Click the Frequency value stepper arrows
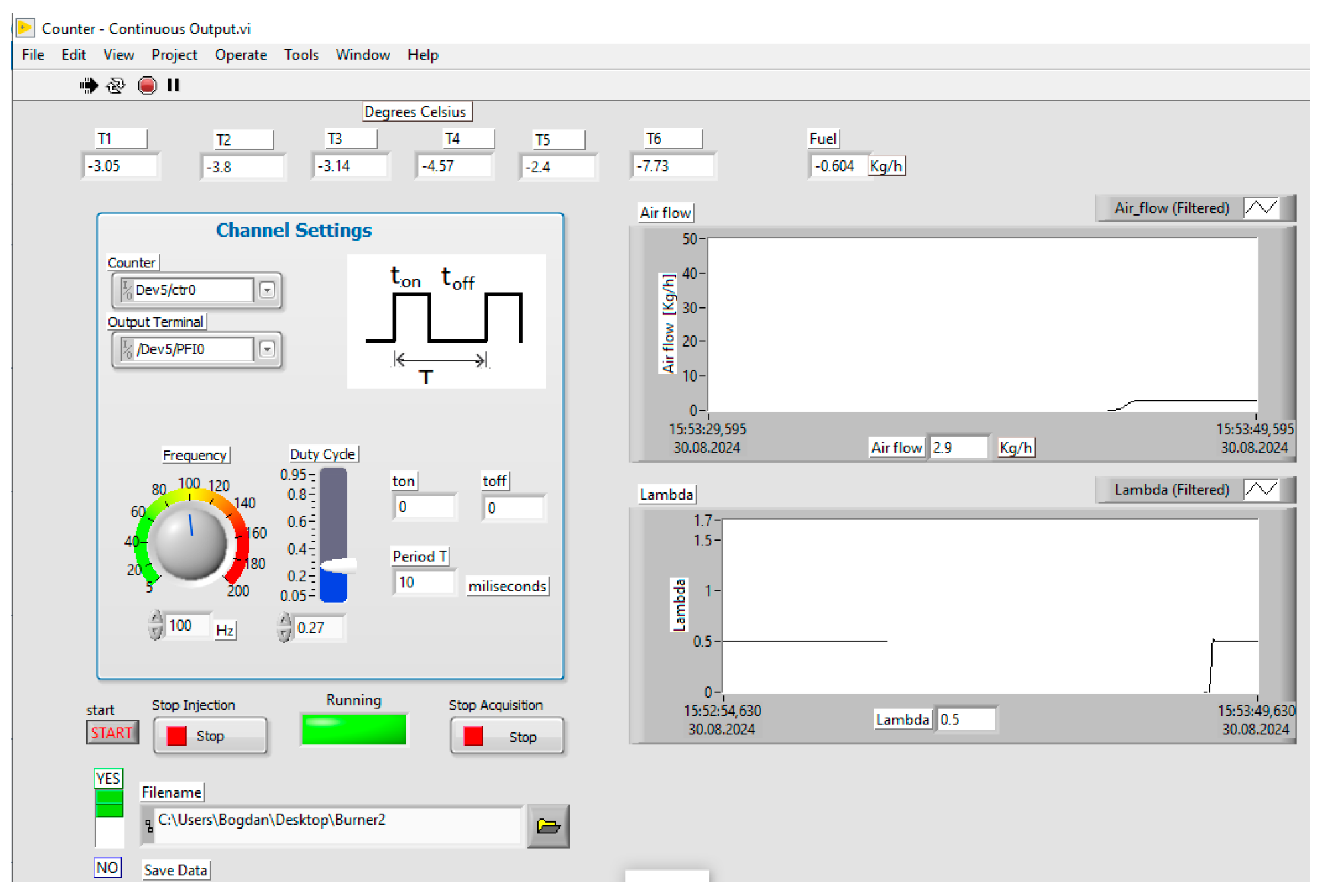The image size is (1323, 896). (156, 625)
